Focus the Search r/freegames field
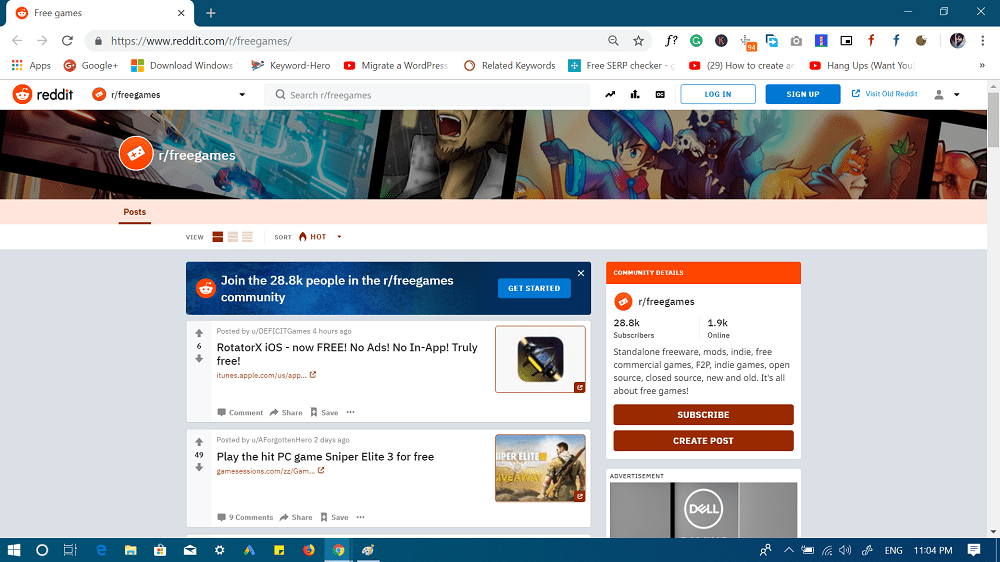1000x562 pixels. pyautogui.click(x=427, y=95)
